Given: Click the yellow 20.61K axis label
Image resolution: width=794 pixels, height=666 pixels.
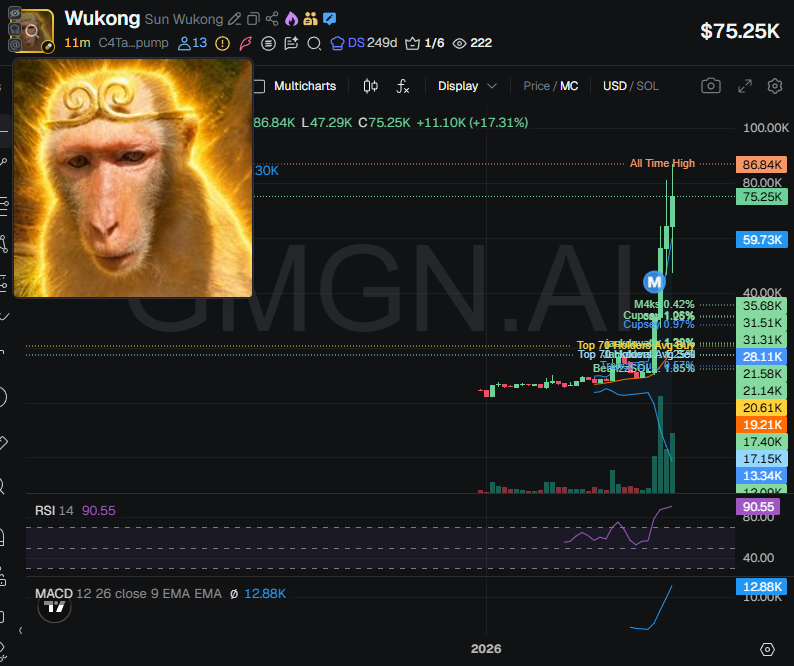Looking at the screenshot, I should [x=762, y=407].
